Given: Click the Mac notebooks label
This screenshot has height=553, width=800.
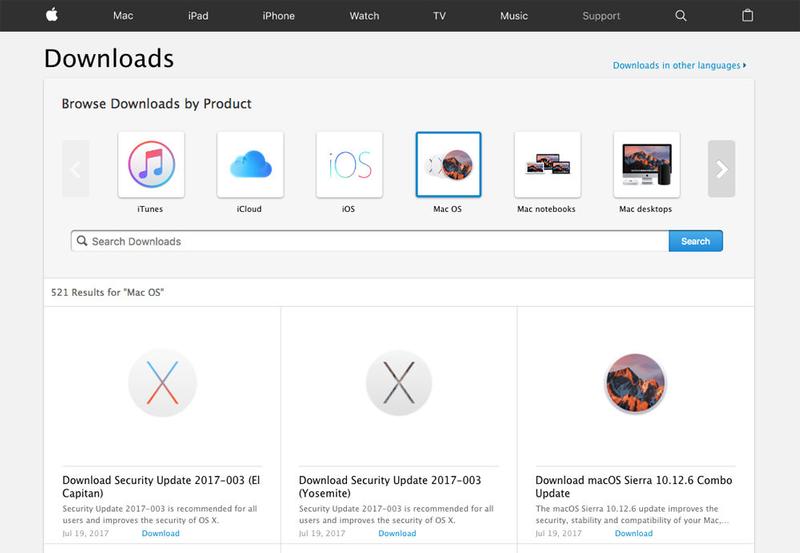Looking at the screenshot, I should coord(546,209).
